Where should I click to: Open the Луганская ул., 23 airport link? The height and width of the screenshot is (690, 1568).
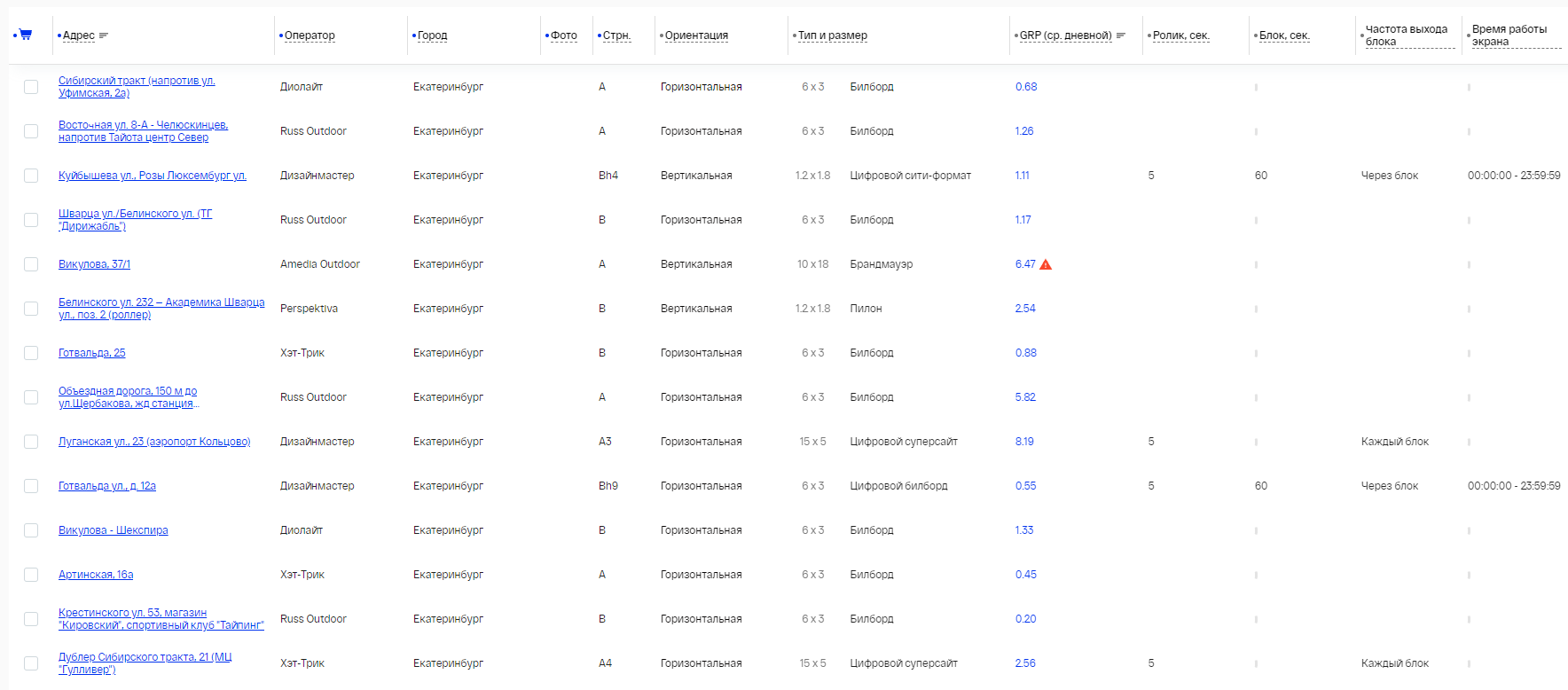[x=154, y=442]
